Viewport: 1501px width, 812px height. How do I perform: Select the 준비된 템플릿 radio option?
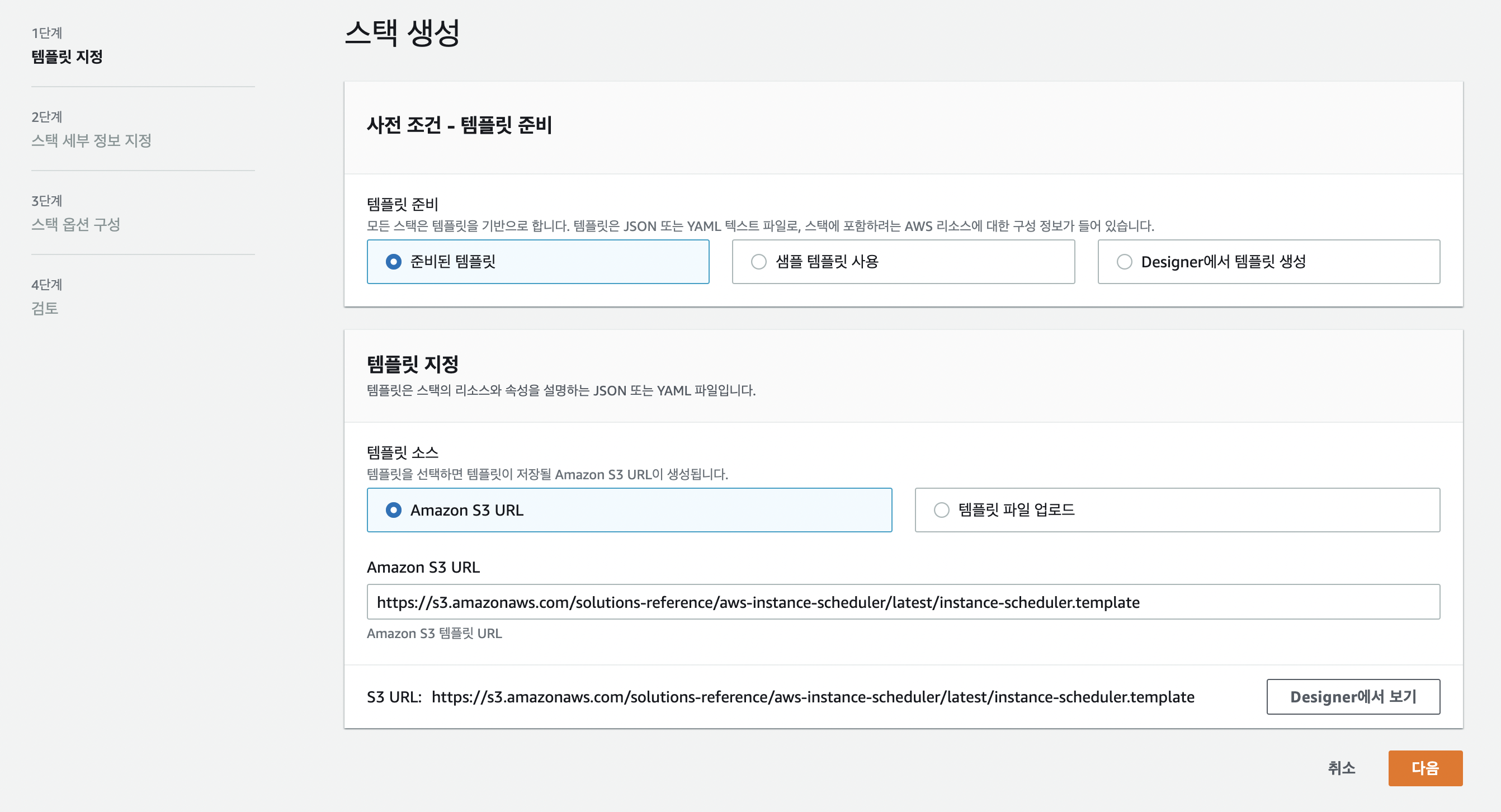tap(394, 262)
